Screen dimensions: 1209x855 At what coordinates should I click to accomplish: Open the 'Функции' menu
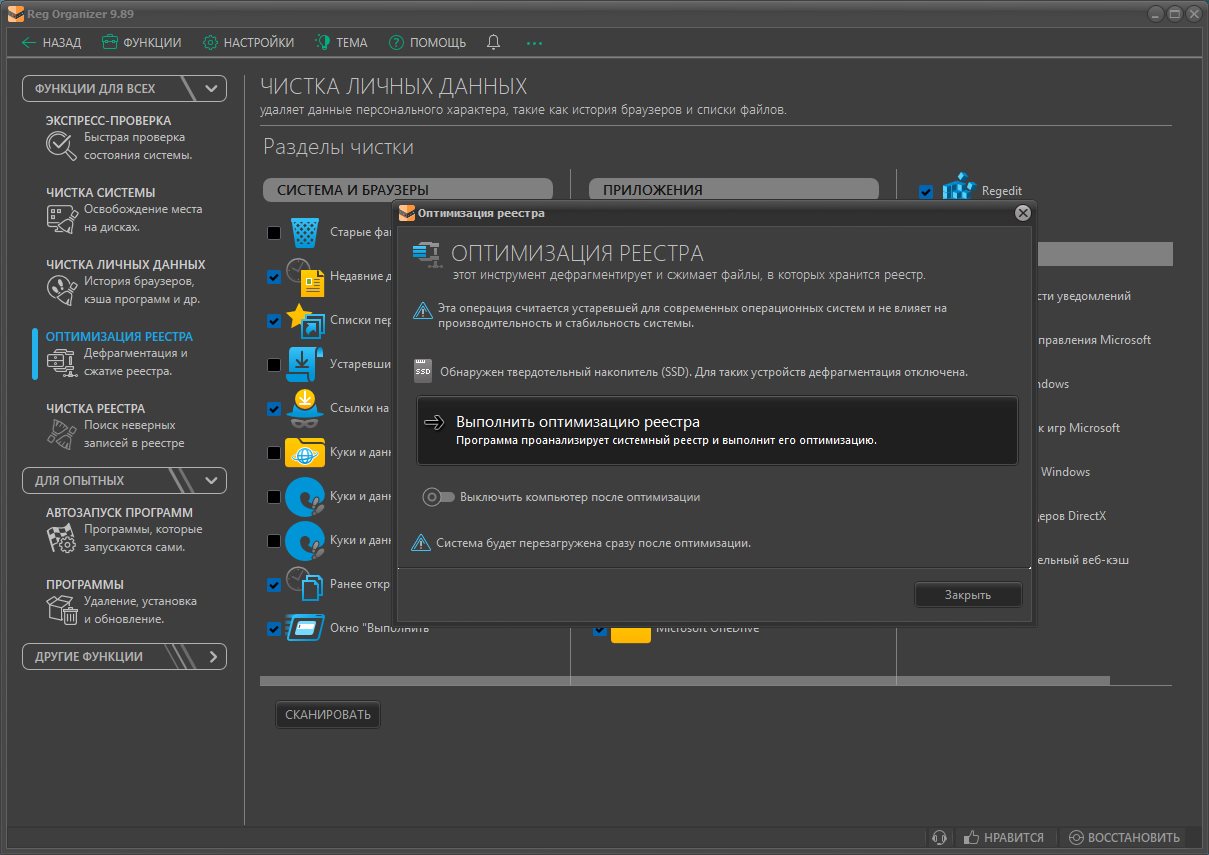[141, 42]
